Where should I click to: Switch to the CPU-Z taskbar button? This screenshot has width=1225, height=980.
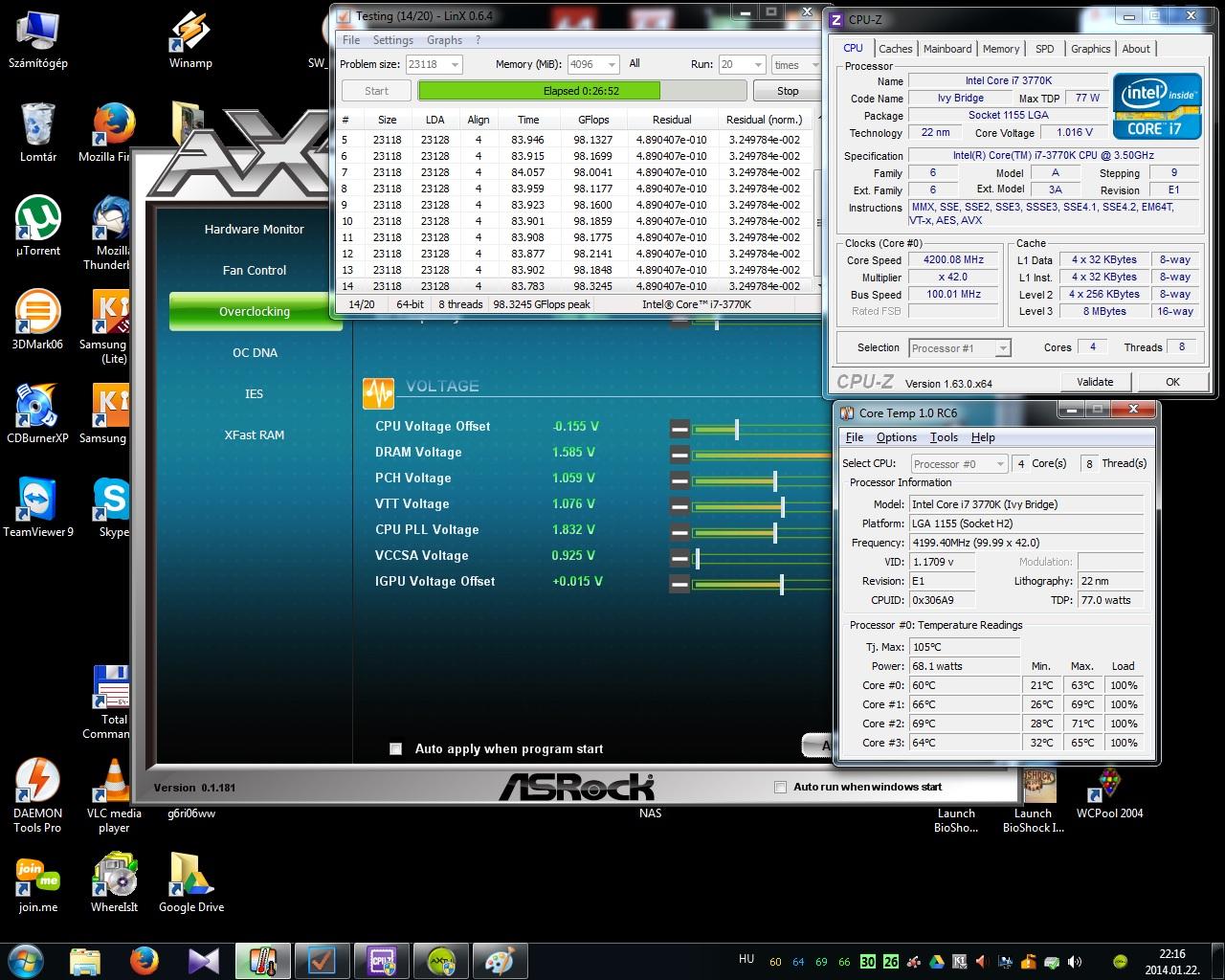[381, 960]
